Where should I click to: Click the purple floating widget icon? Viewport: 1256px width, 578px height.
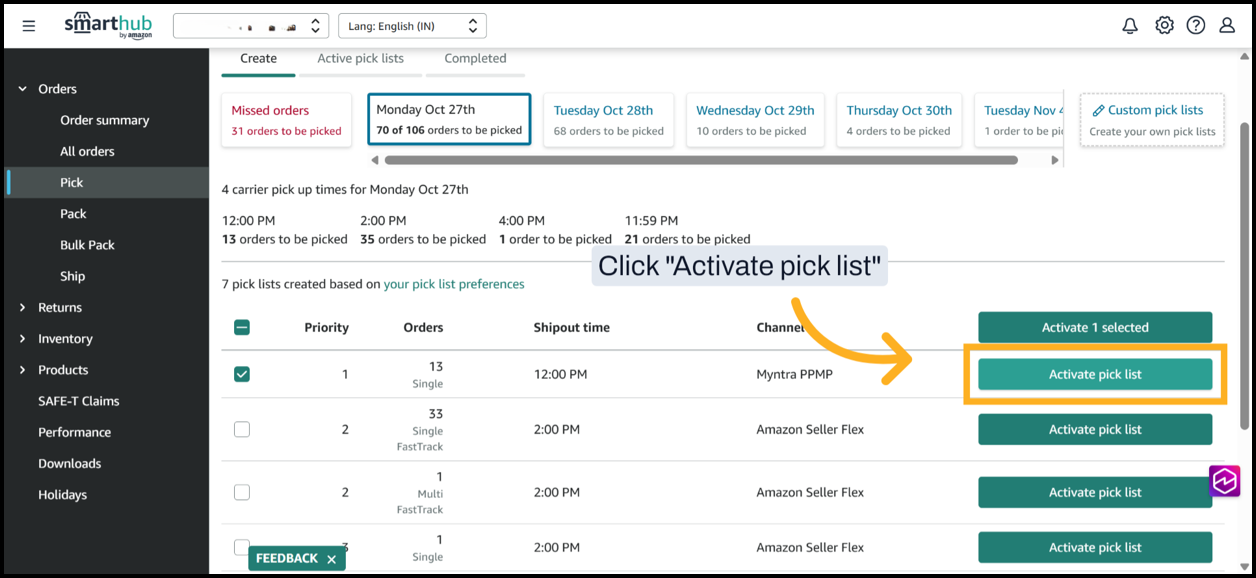pos(1225,481)
